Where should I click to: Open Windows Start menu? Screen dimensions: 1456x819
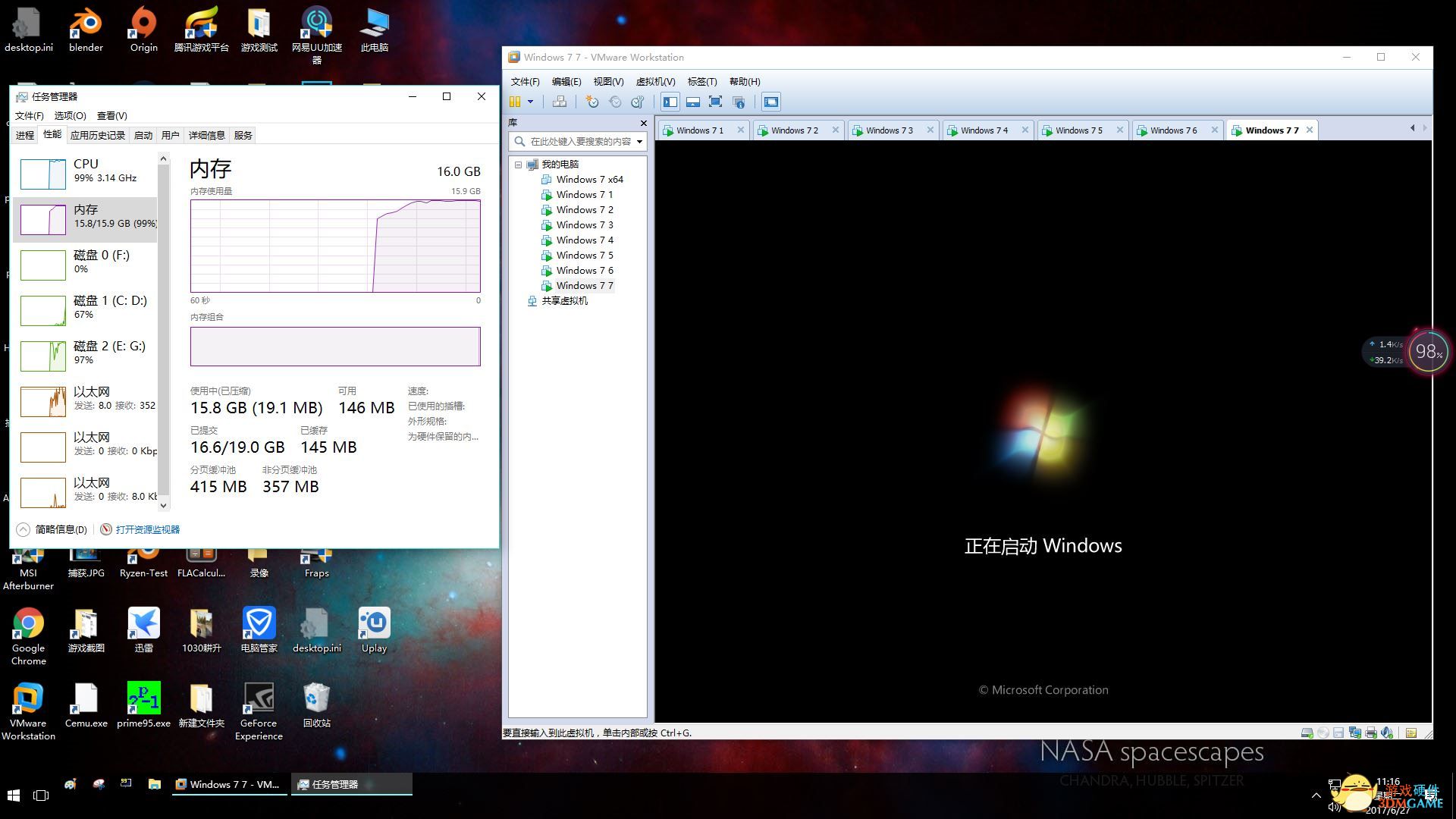click(13, 795)
